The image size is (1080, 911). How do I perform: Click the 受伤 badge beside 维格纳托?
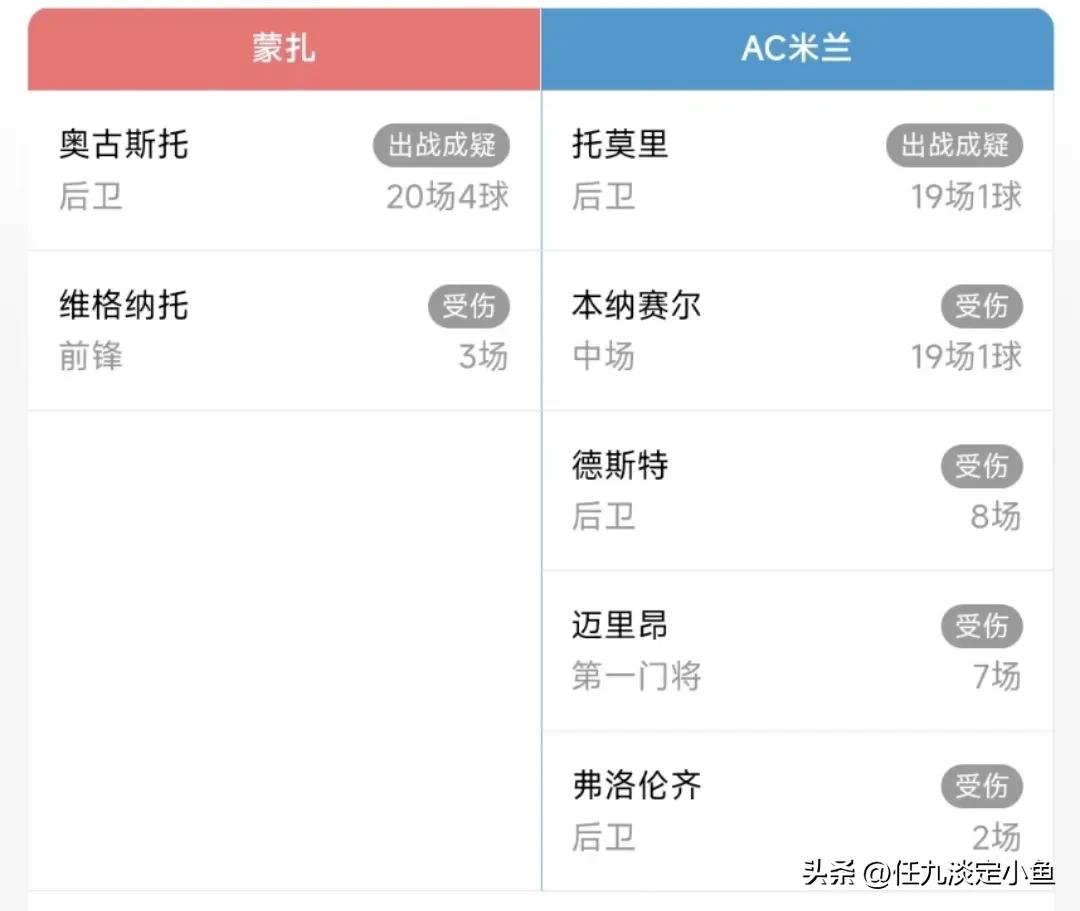pyautogui.click(x=470, y=307)
